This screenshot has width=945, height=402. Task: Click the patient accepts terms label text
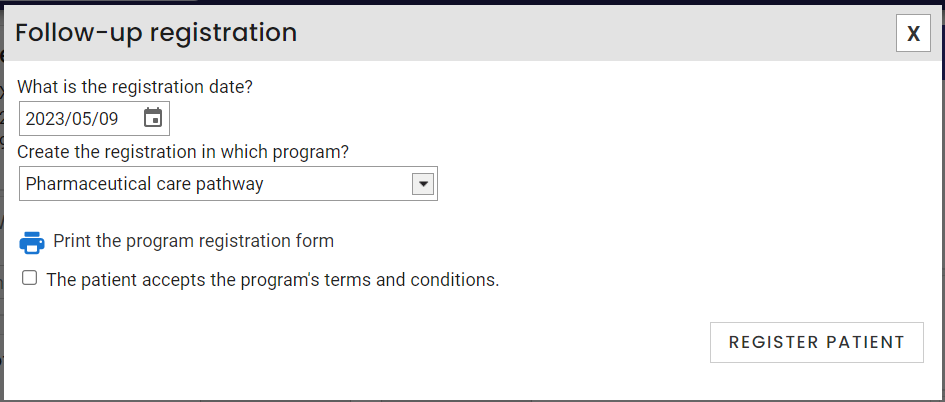(273, 280)
